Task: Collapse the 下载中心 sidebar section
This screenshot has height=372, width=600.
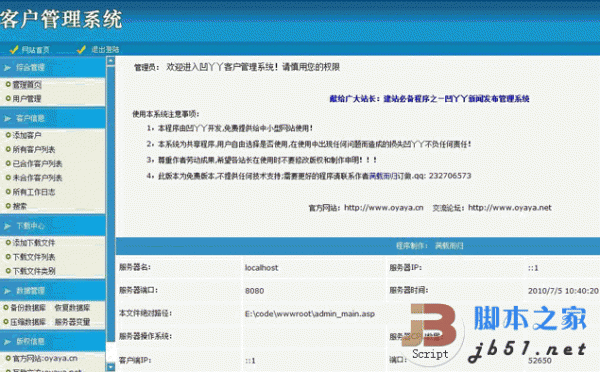Action: point(52,226)
